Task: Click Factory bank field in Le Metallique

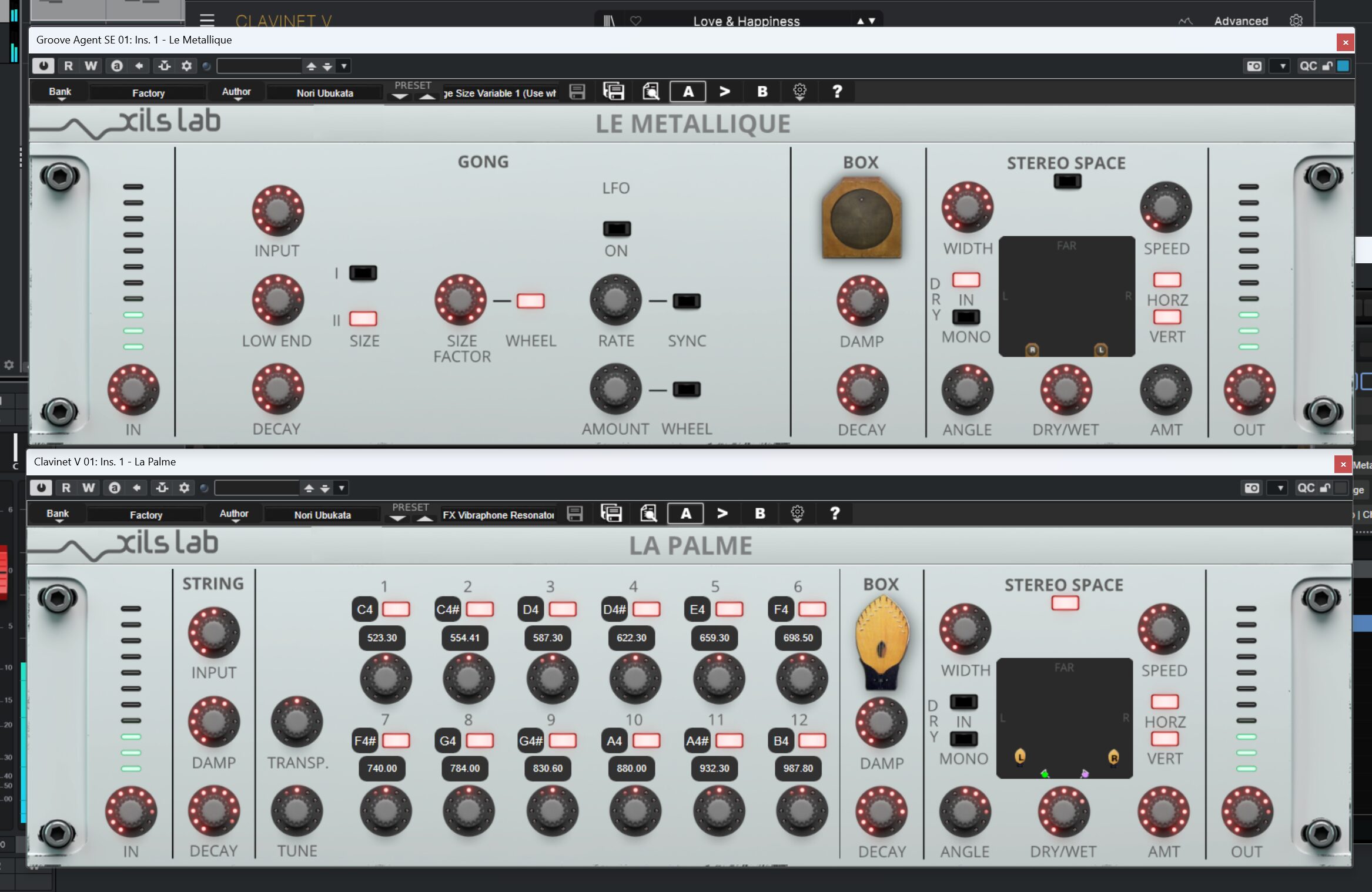Action: [x=148, y=93]
